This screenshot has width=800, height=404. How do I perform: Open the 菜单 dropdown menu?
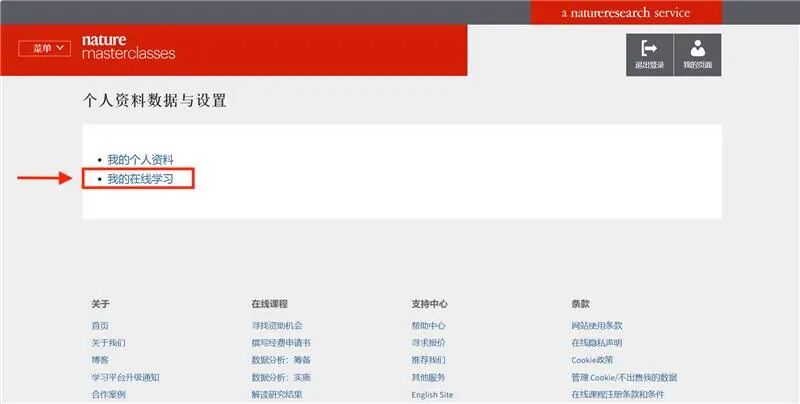[x=44, y=48]
